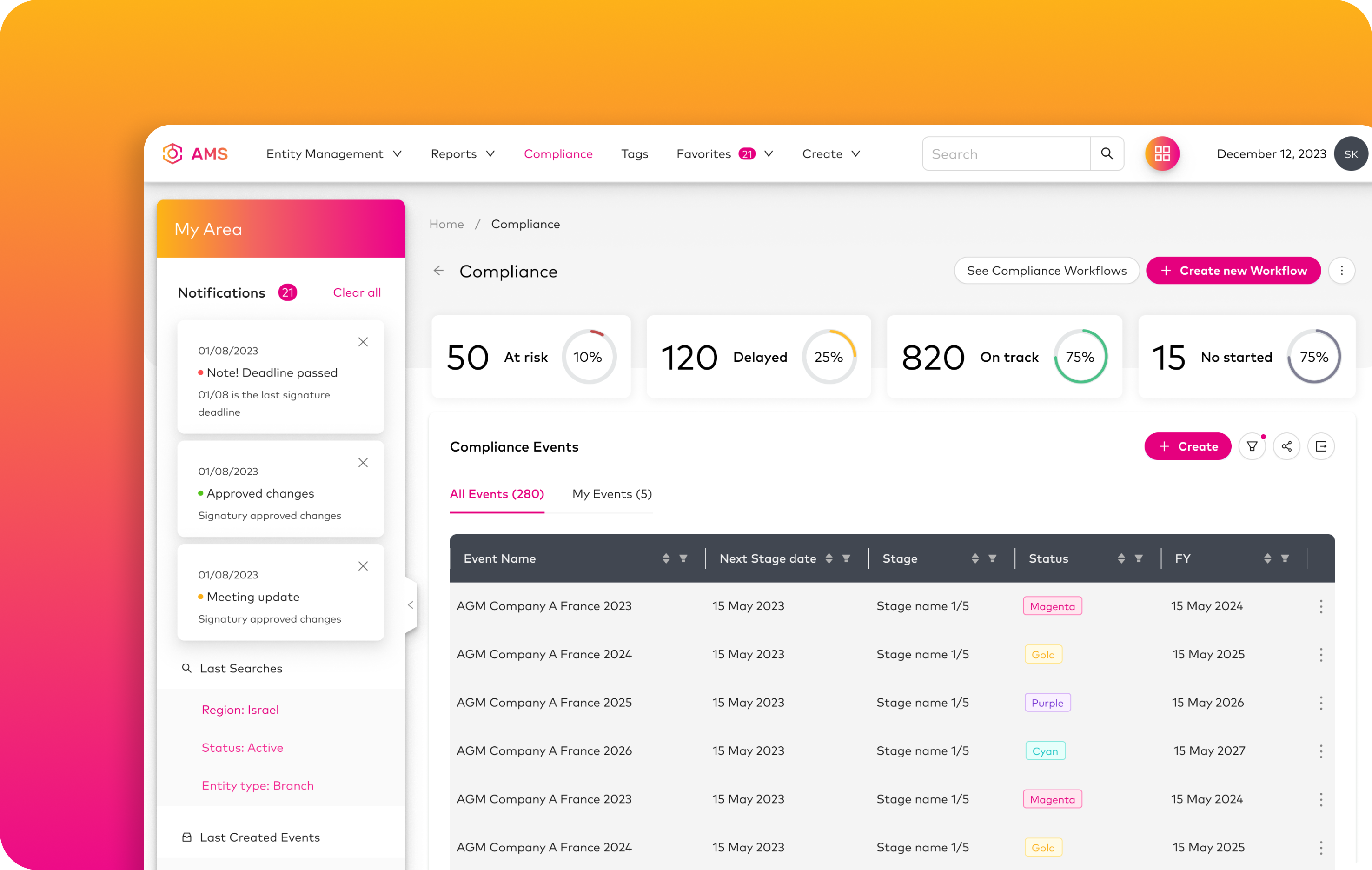1372x870 pixels.
Task: Open the apps grid icon
Action: 1162,154
